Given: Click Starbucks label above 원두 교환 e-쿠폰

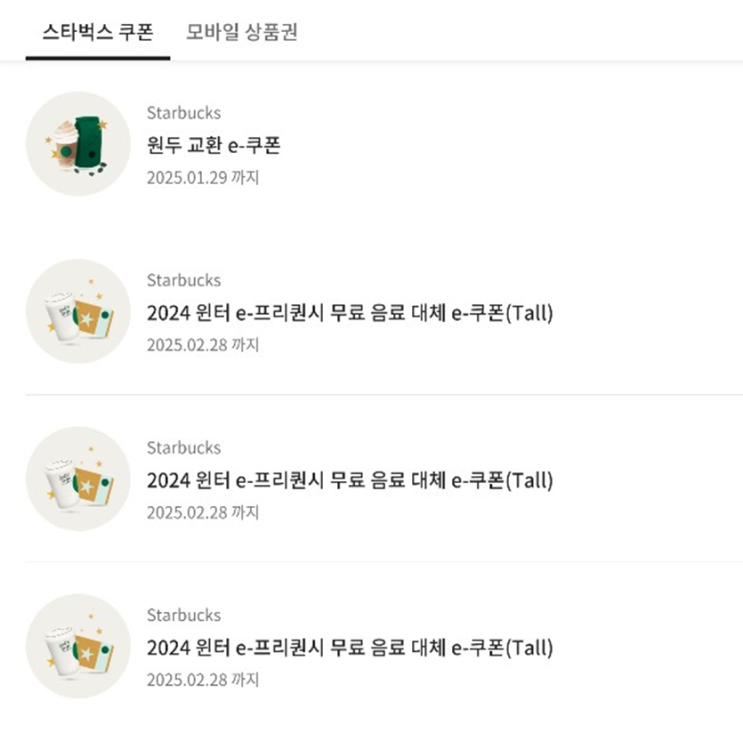Looking at the screenshot, I should coord(183,113).
